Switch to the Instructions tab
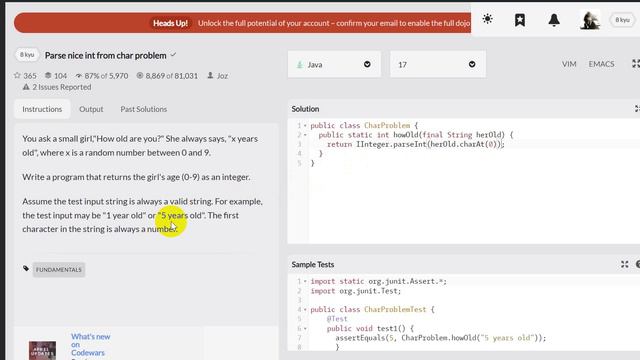The image size is (640, 360). pyautogui.click(x=42, y=109)
